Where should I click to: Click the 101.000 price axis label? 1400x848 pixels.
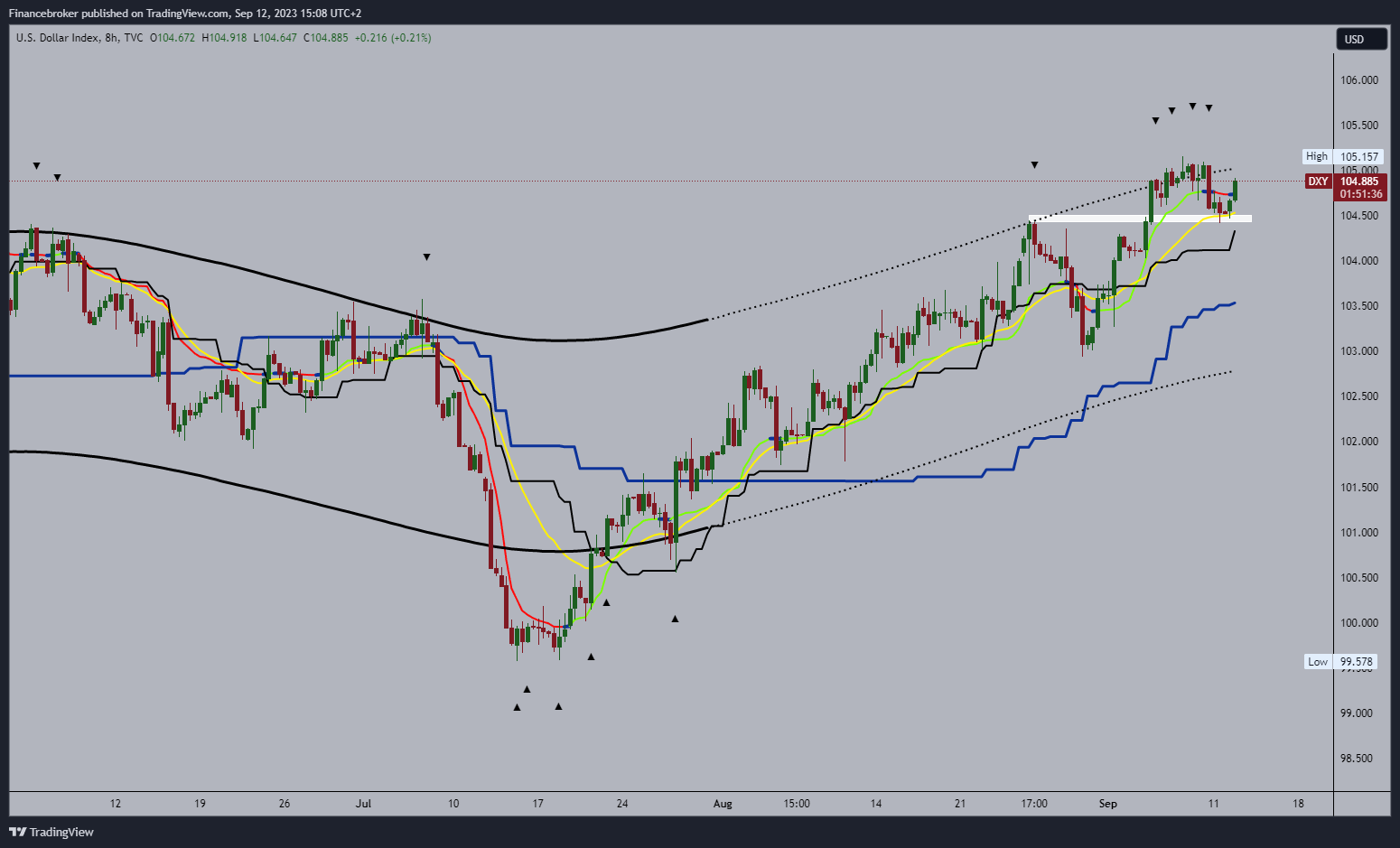coord(1359,533)
